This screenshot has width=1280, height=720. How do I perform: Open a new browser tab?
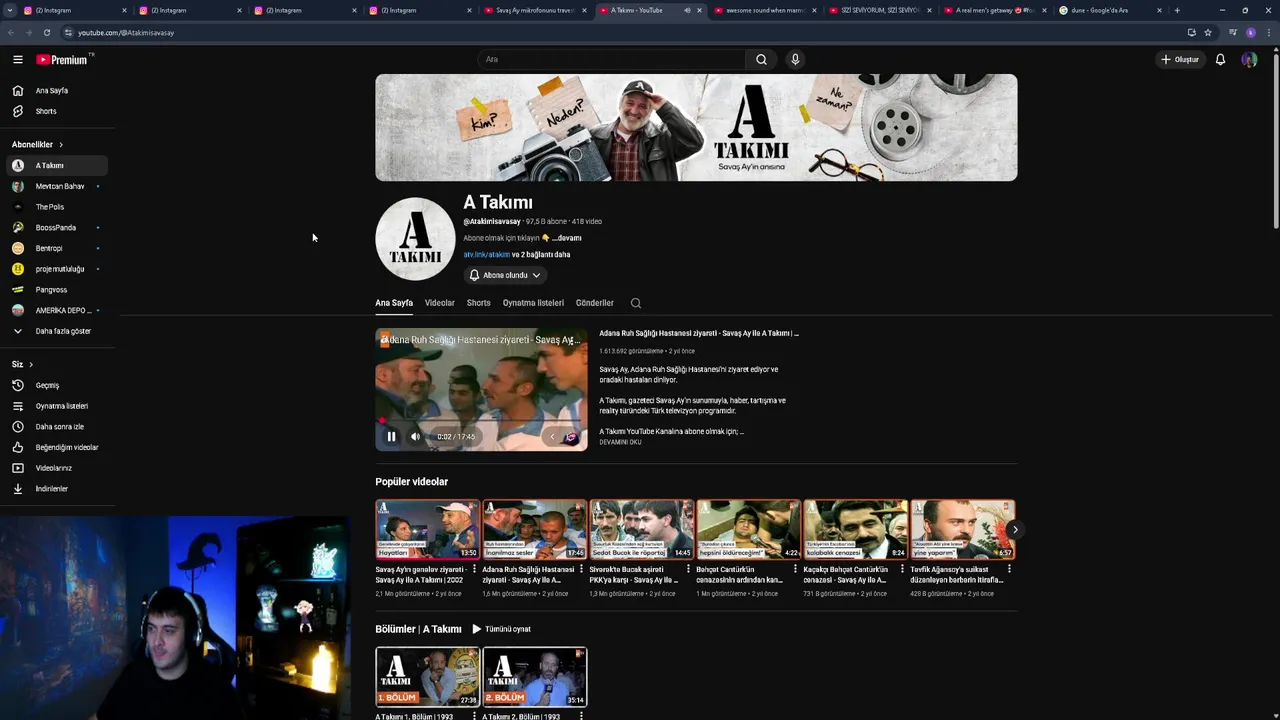[x=1177, y=10]
